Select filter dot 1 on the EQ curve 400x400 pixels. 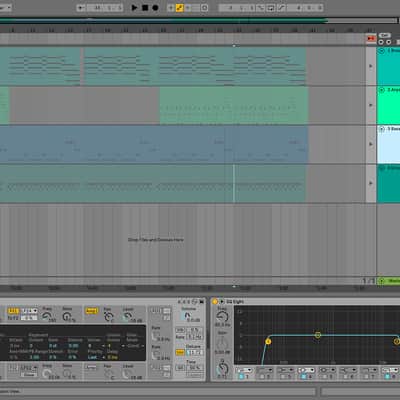268,341
